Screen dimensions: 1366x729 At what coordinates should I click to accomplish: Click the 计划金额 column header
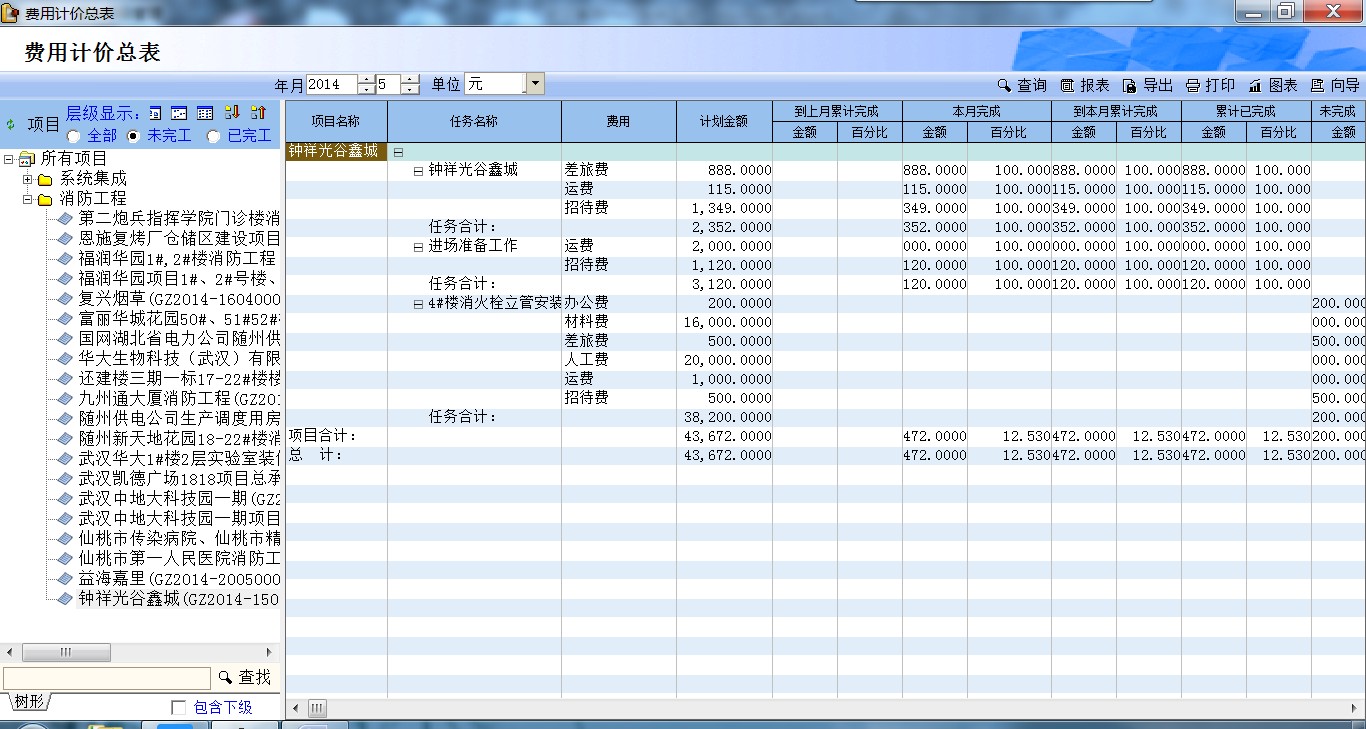[724, 121]
